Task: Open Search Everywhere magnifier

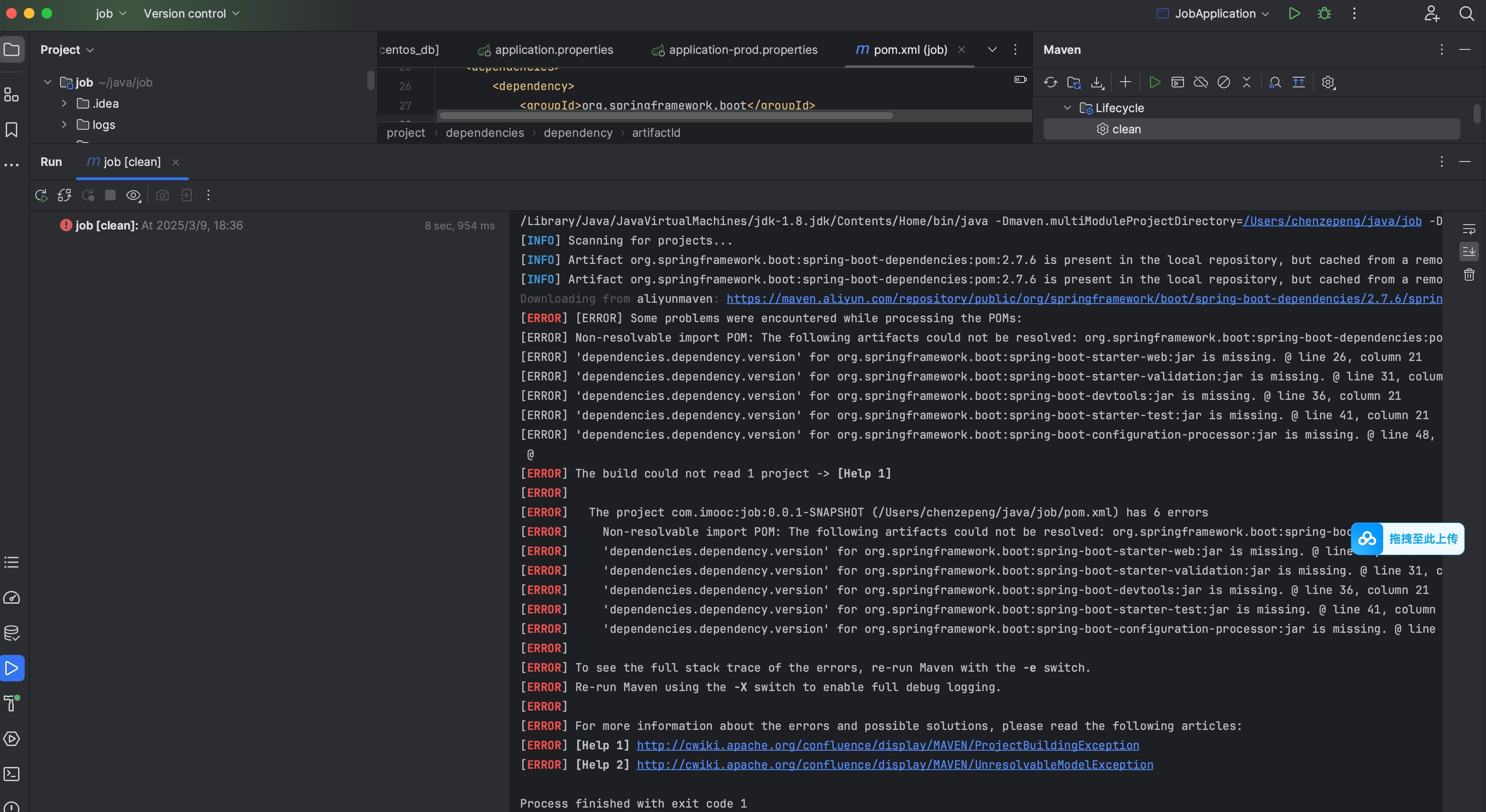Action: 1467,13
